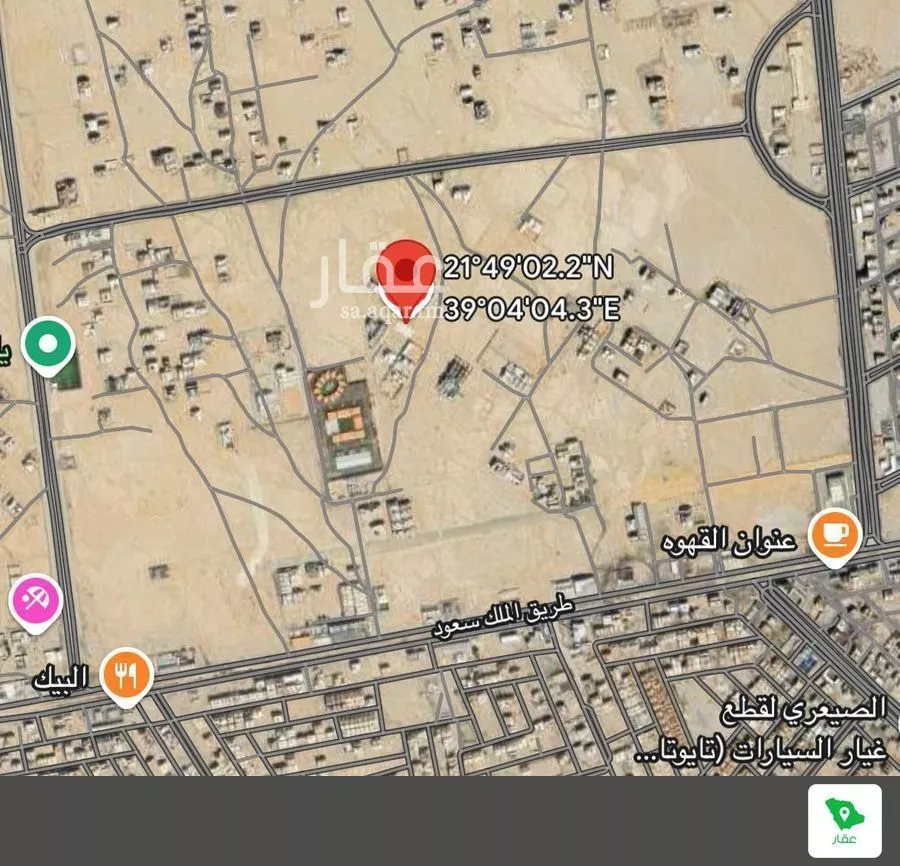Viewport: 900px width, 866px height.
Task: Click the طريق الملك سعود road label
Action: [503, 618]
